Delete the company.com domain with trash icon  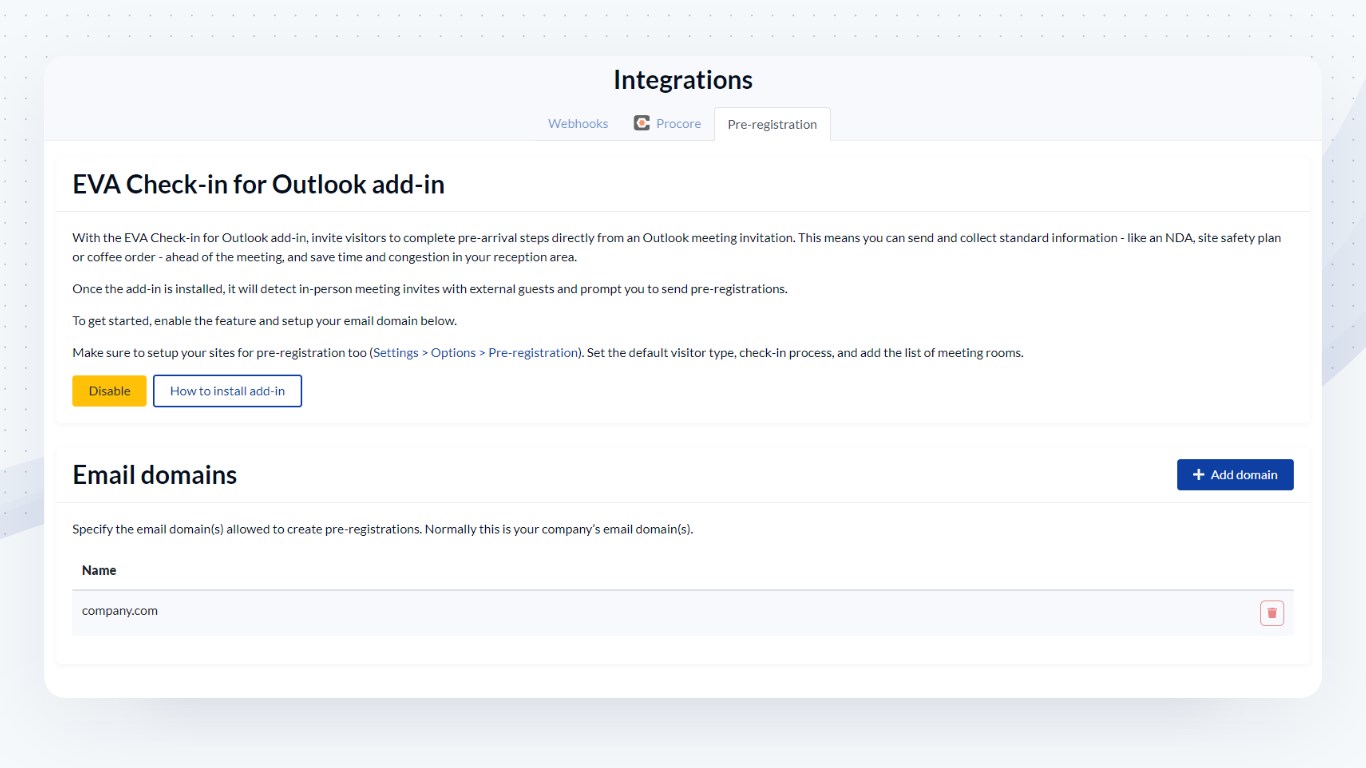click(1271, 613)
